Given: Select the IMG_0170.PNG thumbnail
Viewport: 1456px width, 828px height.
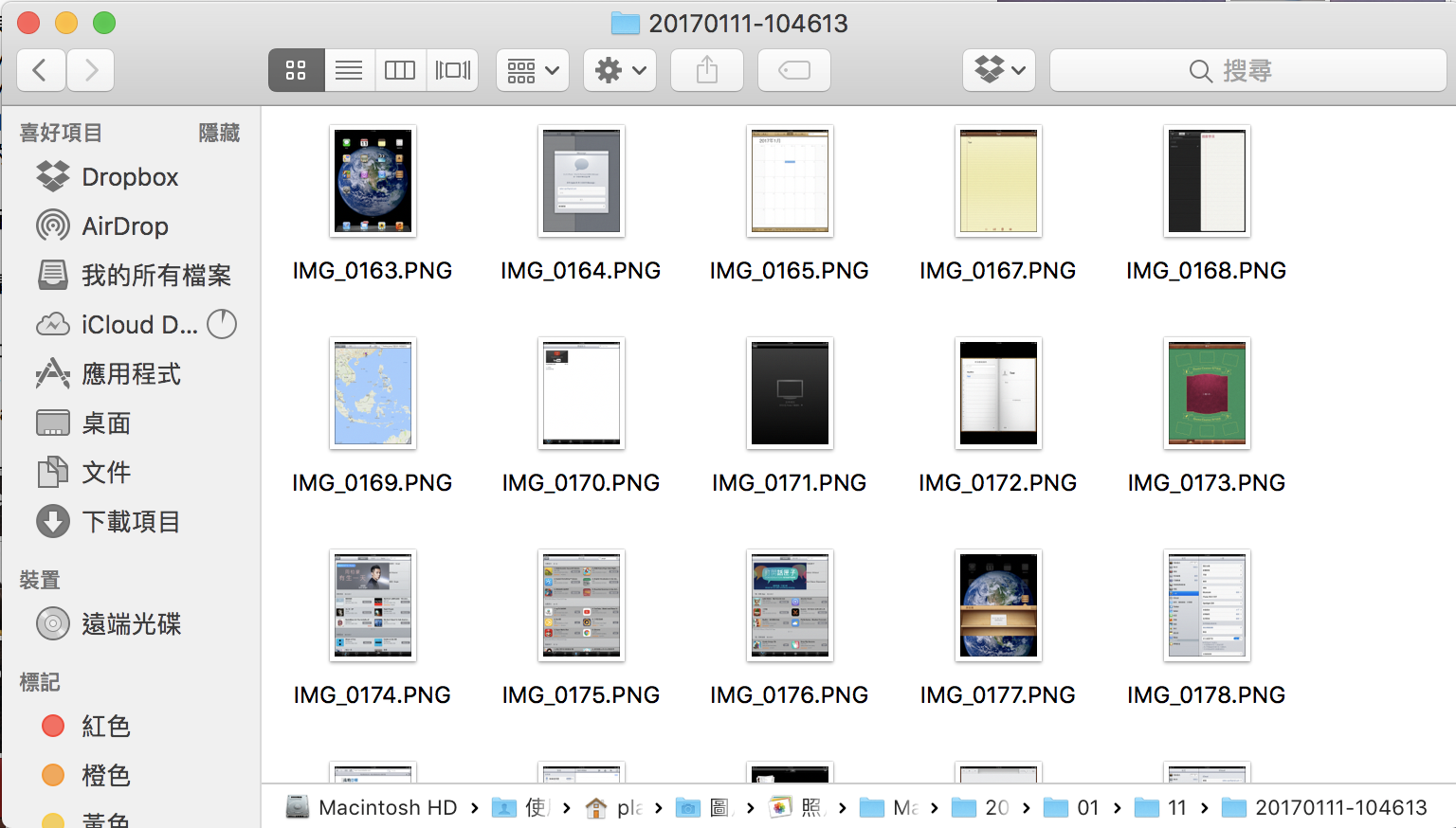Looking at the screenshot, I should pyautogui.click(x=581, y=393).
